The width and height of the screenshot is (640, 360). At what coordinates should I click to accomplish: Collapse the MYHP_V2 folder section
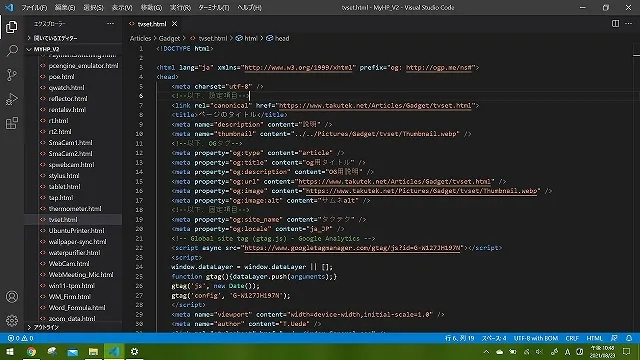73,49
